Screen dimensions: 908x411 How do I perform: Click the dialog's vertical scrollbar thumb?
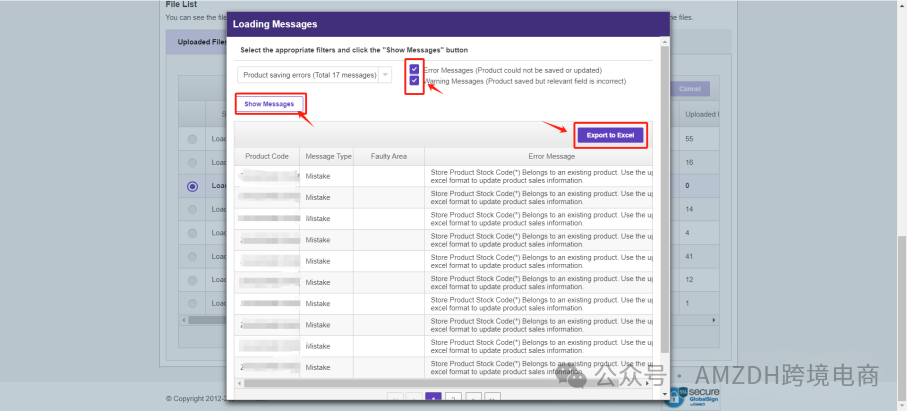pos(664,200)
